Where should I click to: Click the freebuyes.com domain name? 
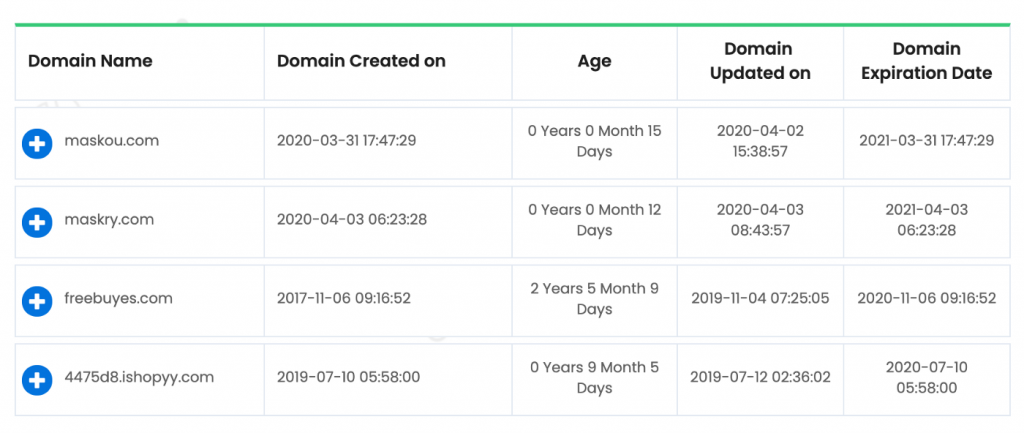click(118, 298)
